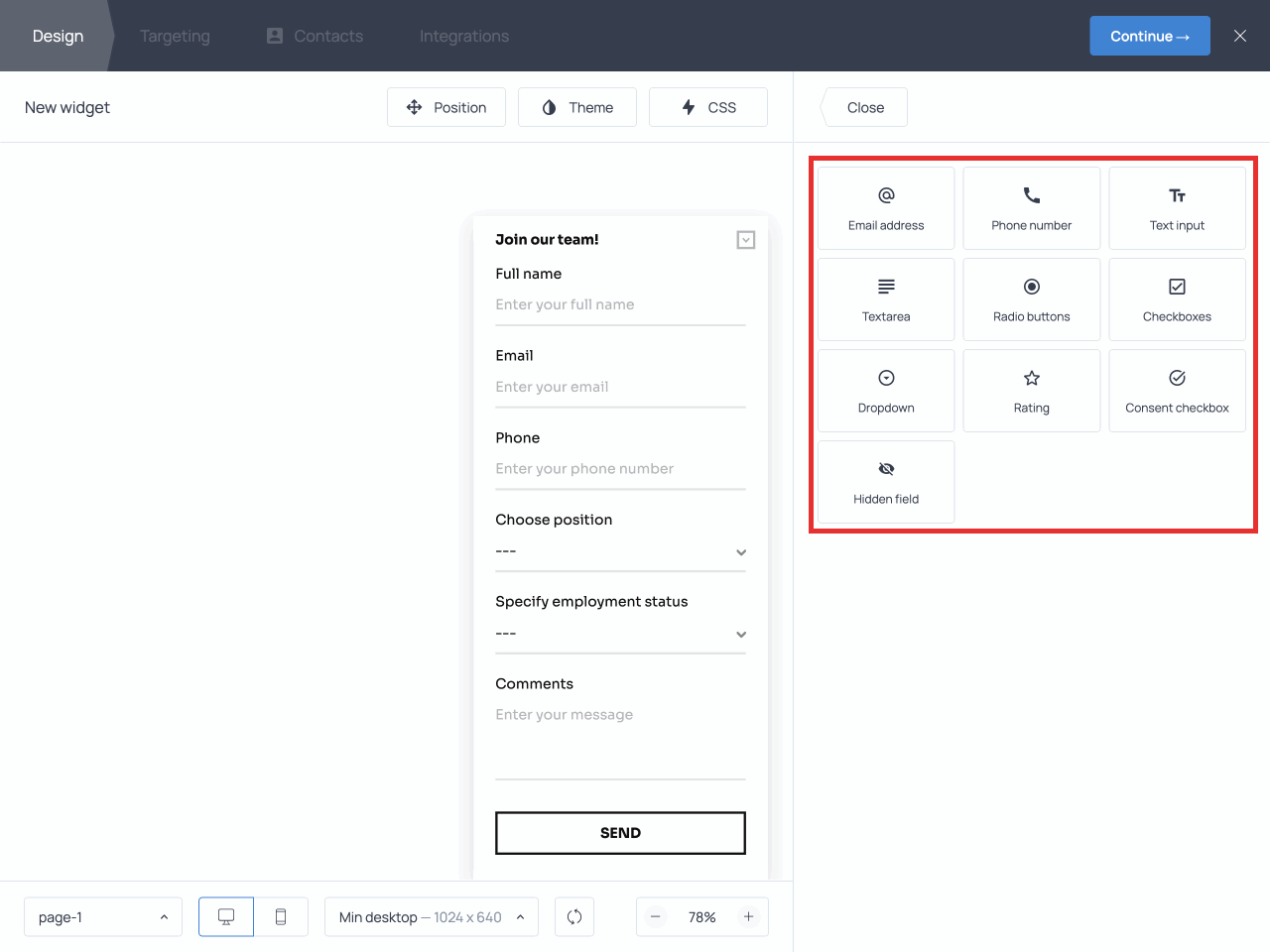This screenshot has width=1270, height=952.
Task: Open the Contacts tab
Action: (x=314, y=36)
